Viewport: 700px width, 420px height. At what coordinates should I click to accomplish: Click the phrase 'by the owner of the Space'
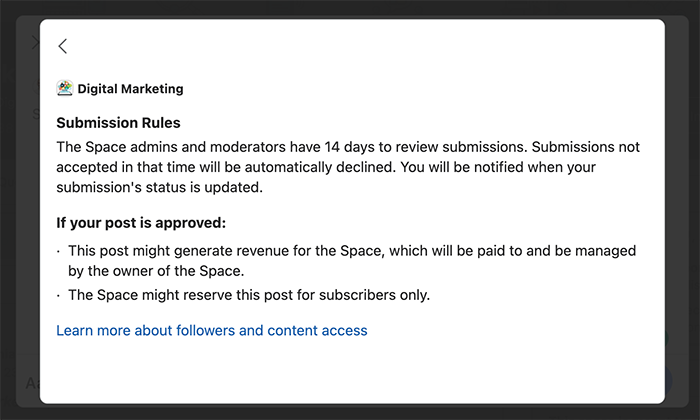(156, 271)
